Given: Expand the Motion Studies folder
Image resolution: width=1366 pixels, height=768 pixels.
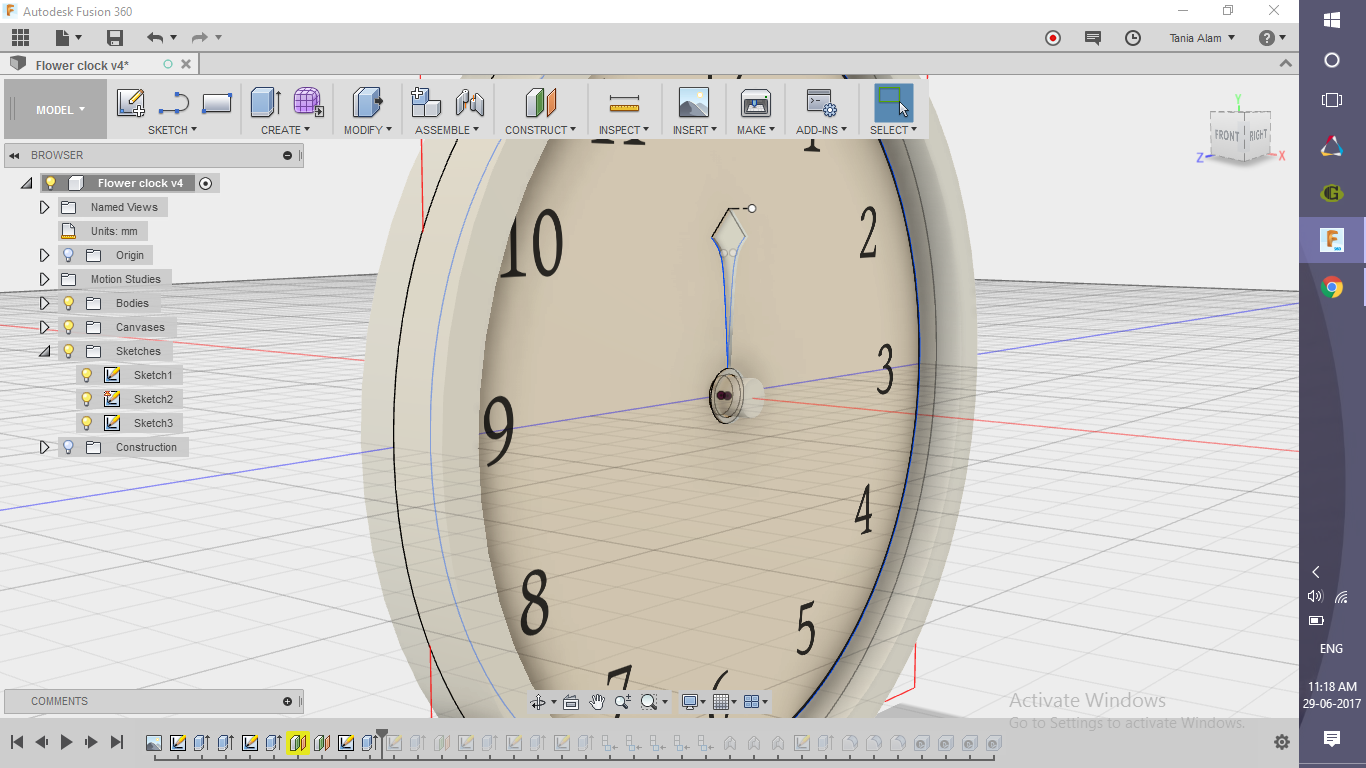Looking at the screenshot, I should [x=44, y=279].
